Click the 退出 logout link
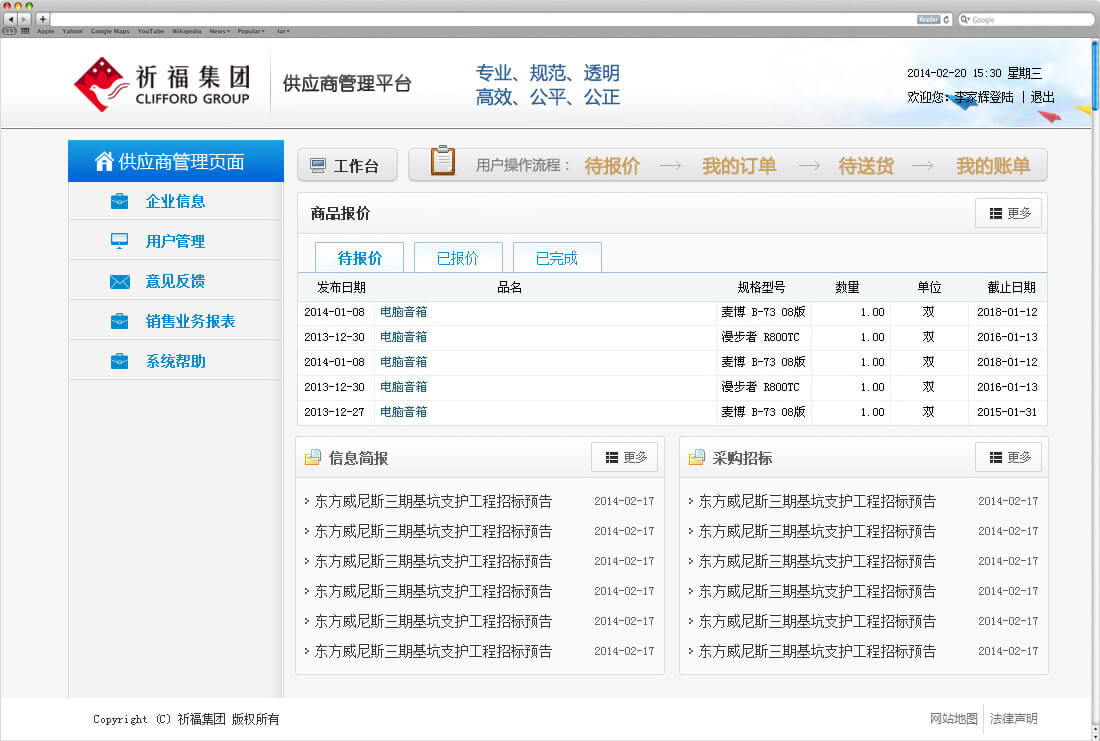 pos(1042,97)
